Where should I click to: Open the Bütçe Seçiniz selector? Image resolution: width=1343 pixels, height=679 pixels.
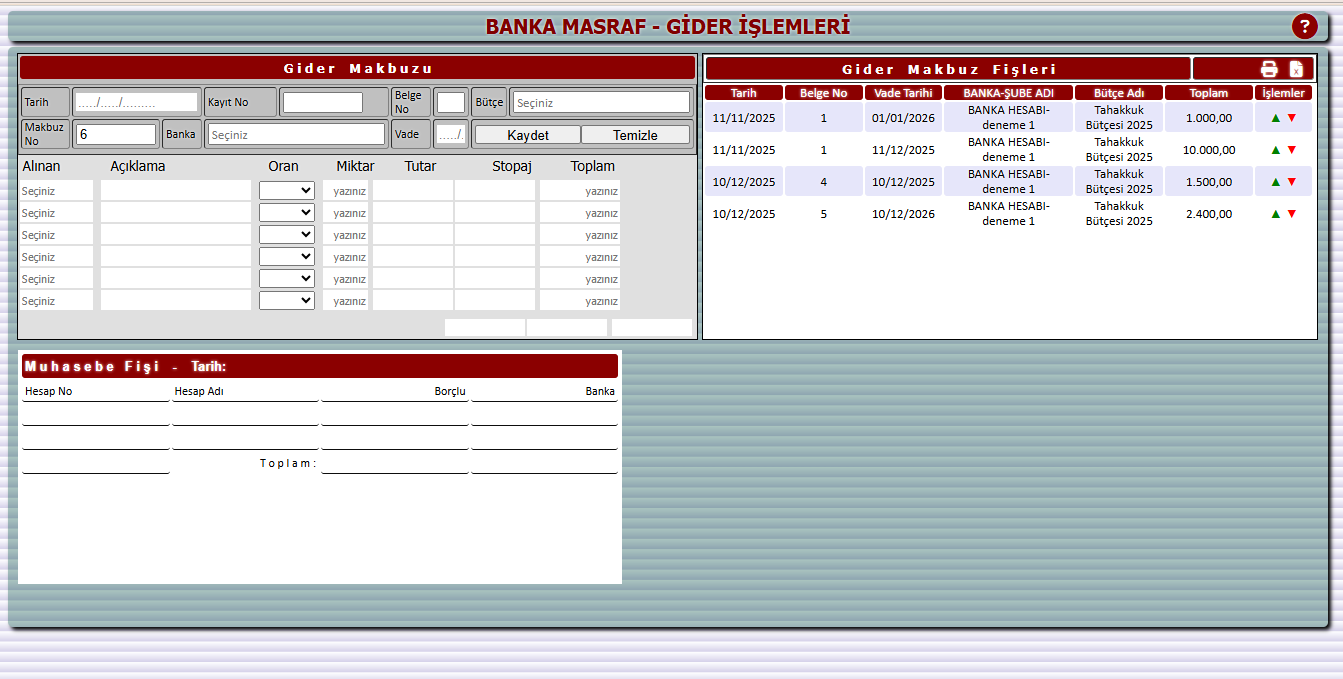(x=600, y=101)
